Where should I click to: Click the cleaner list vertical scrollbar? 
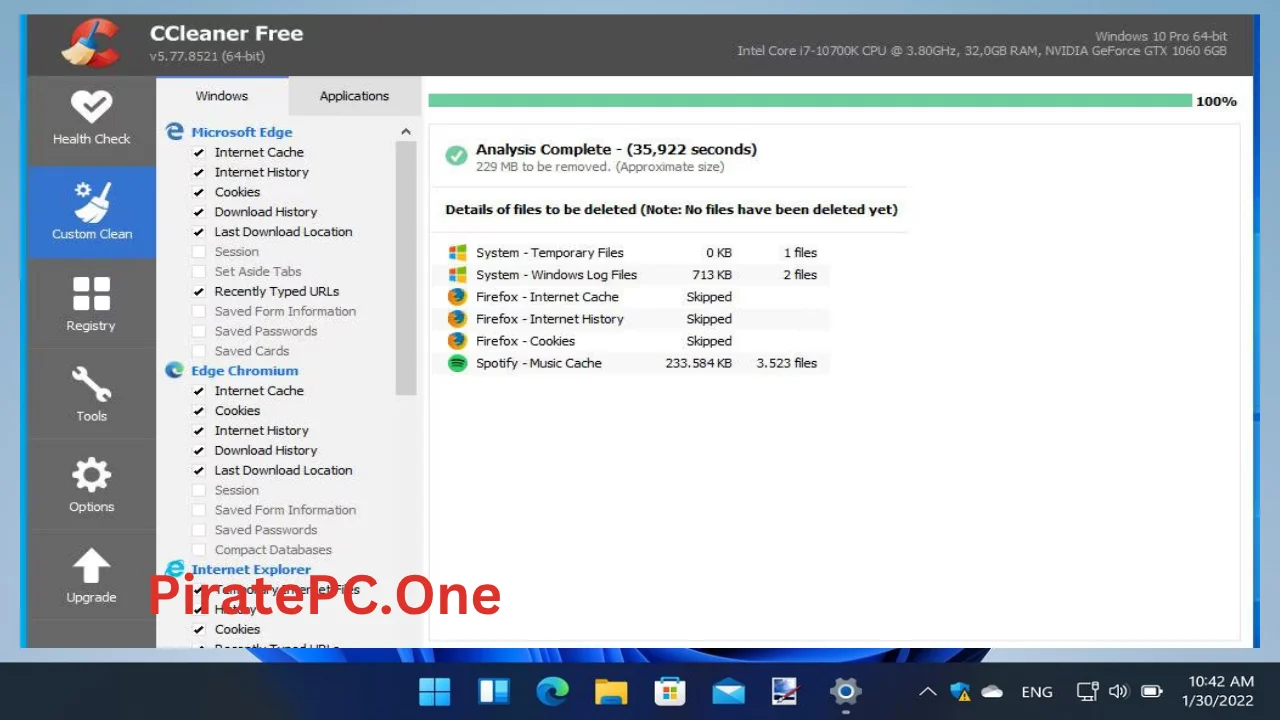[406, 269]
